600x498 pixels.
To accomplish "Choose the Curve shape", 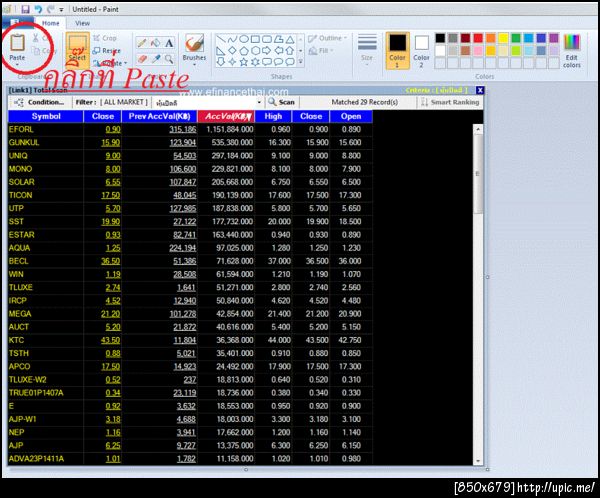I will [x=232, y=39].
